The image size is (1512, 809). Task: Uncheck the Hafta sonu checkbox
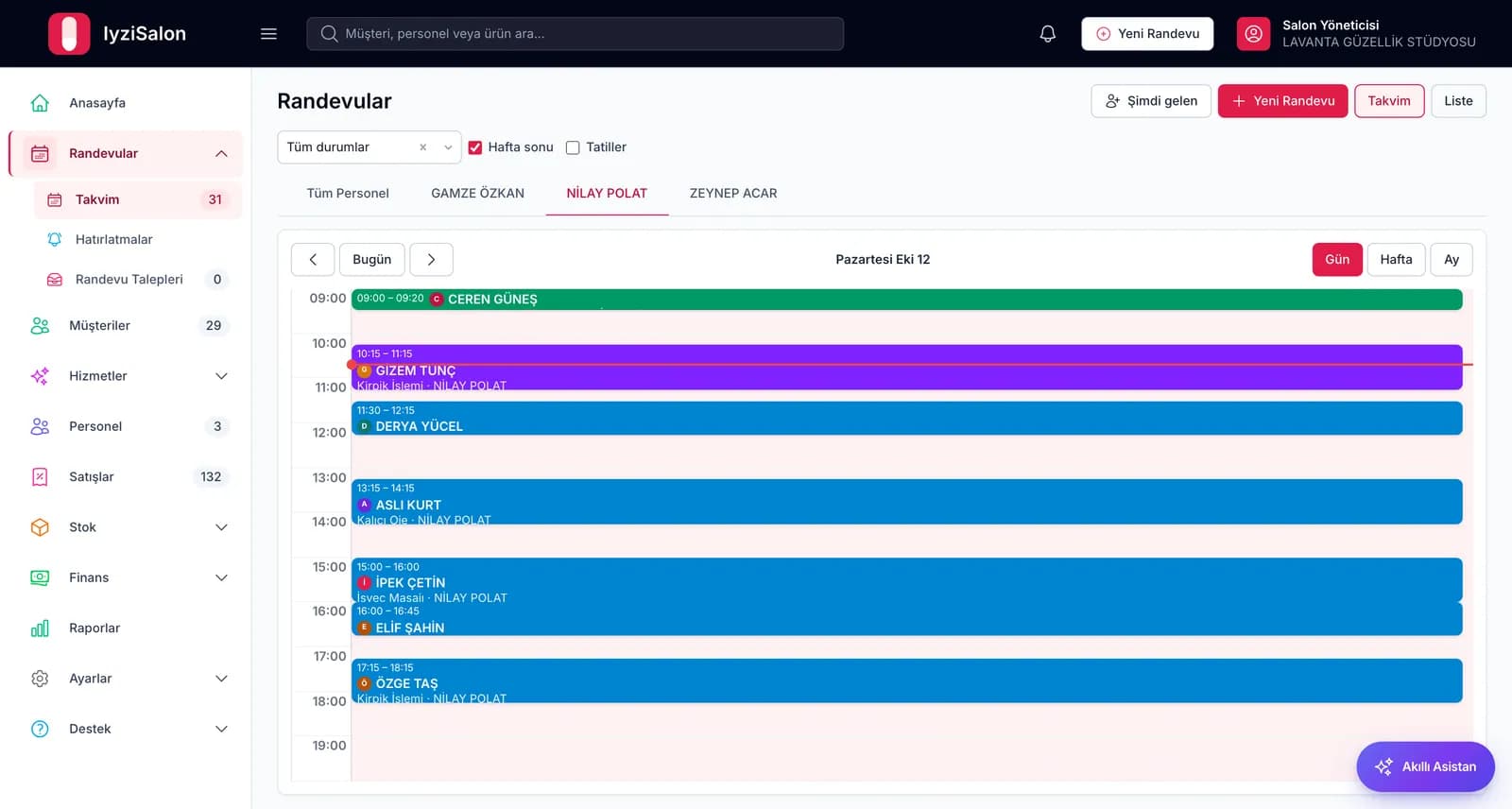475,147
